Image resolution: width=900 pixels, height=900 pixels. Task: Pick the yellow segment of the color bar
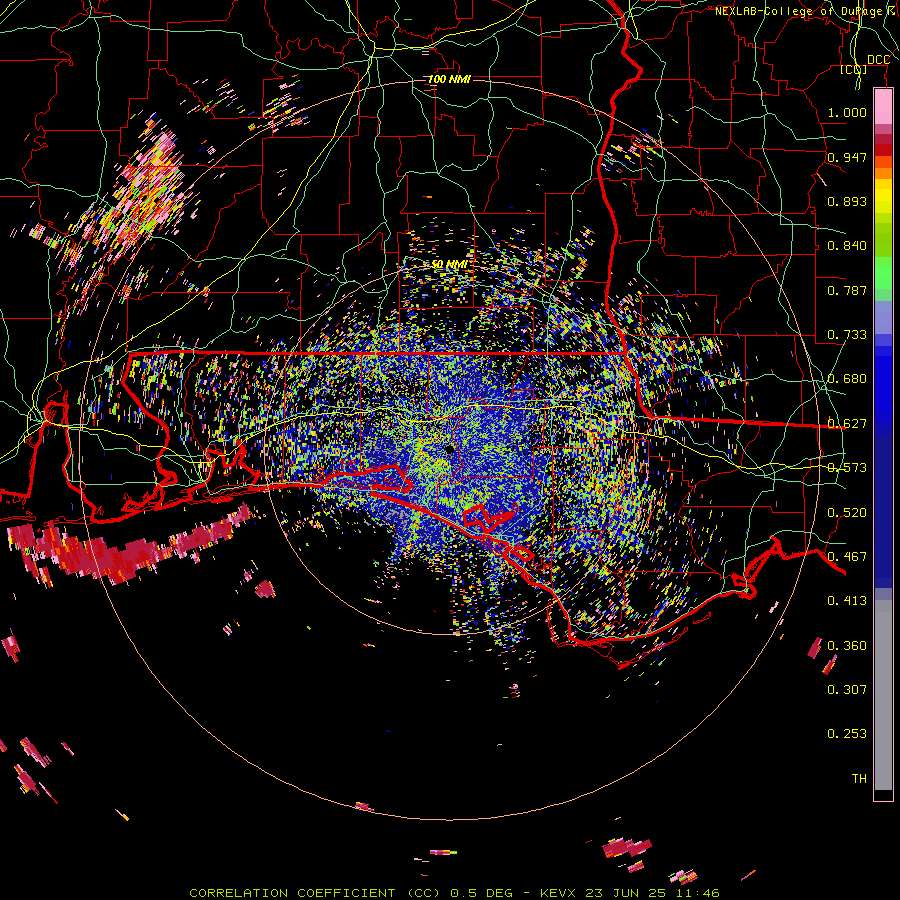883,198
